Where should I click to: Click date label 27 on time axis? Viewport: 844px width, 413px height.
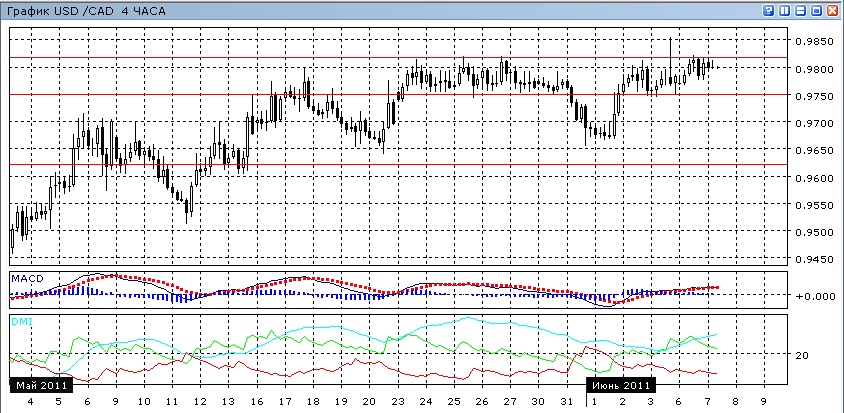[510, 402]
